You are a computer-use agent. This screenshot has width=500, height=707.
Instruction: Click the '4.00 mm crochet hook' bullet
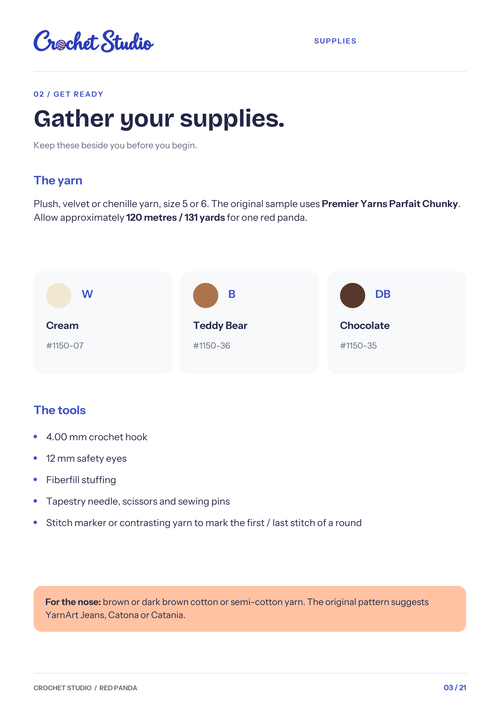click(x=96, y=437)
